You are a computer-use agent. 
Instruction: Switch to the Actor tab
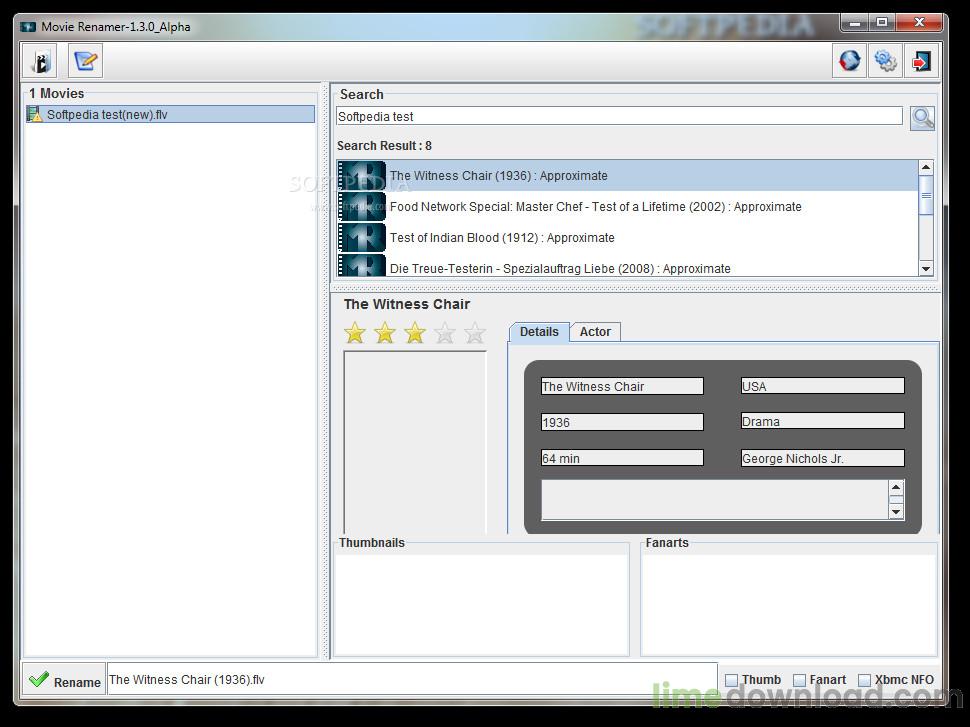point(595,332)
